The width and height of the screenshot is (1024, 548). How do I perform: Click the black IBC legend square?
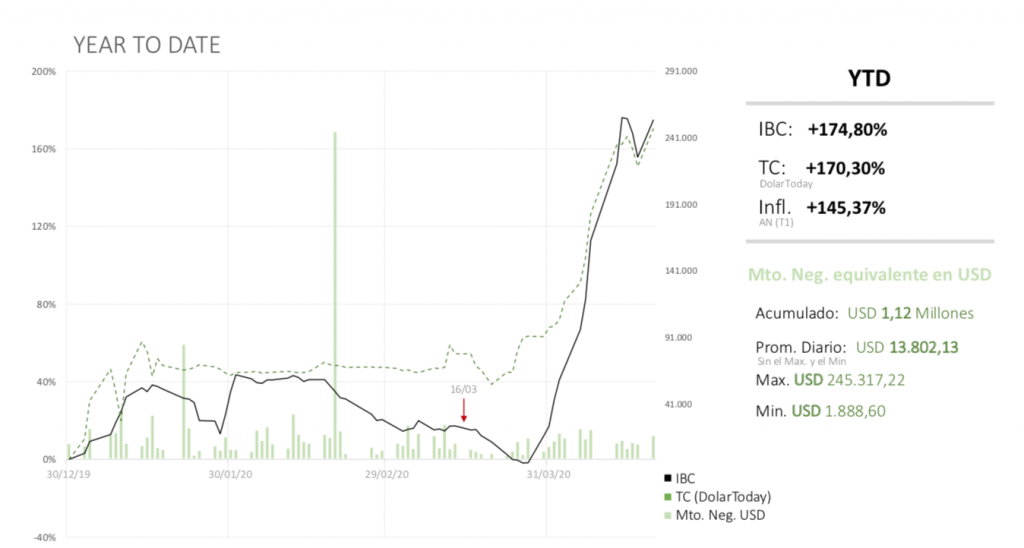[x=667, y=479]
